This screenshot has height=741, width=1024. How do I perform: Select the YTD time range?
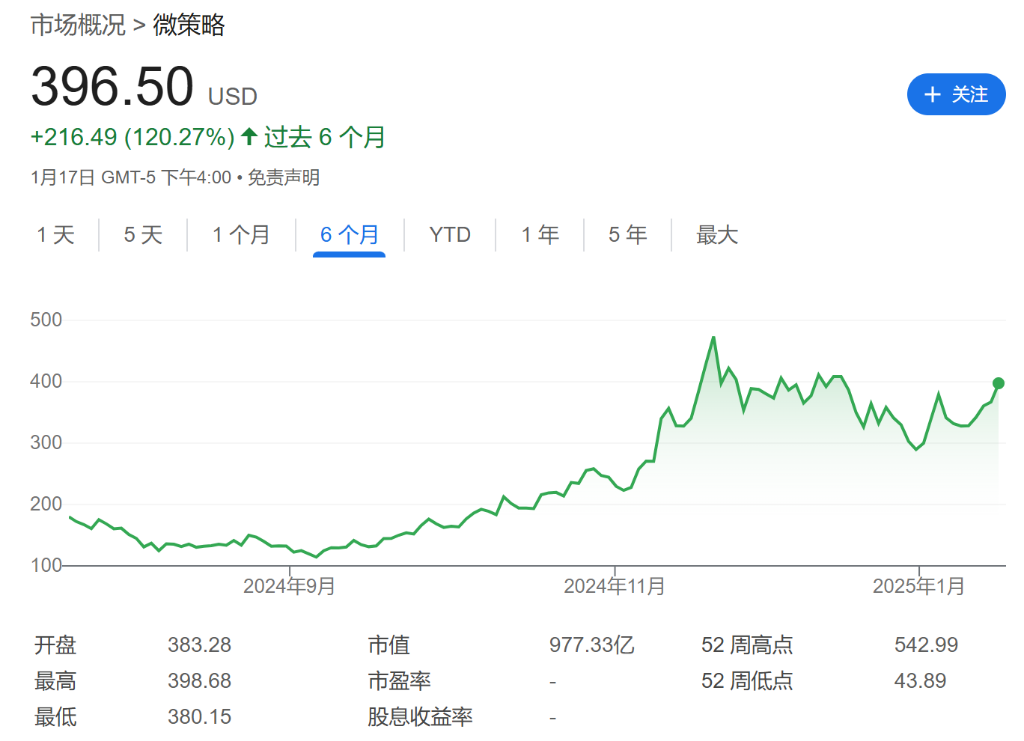point(449,235)
